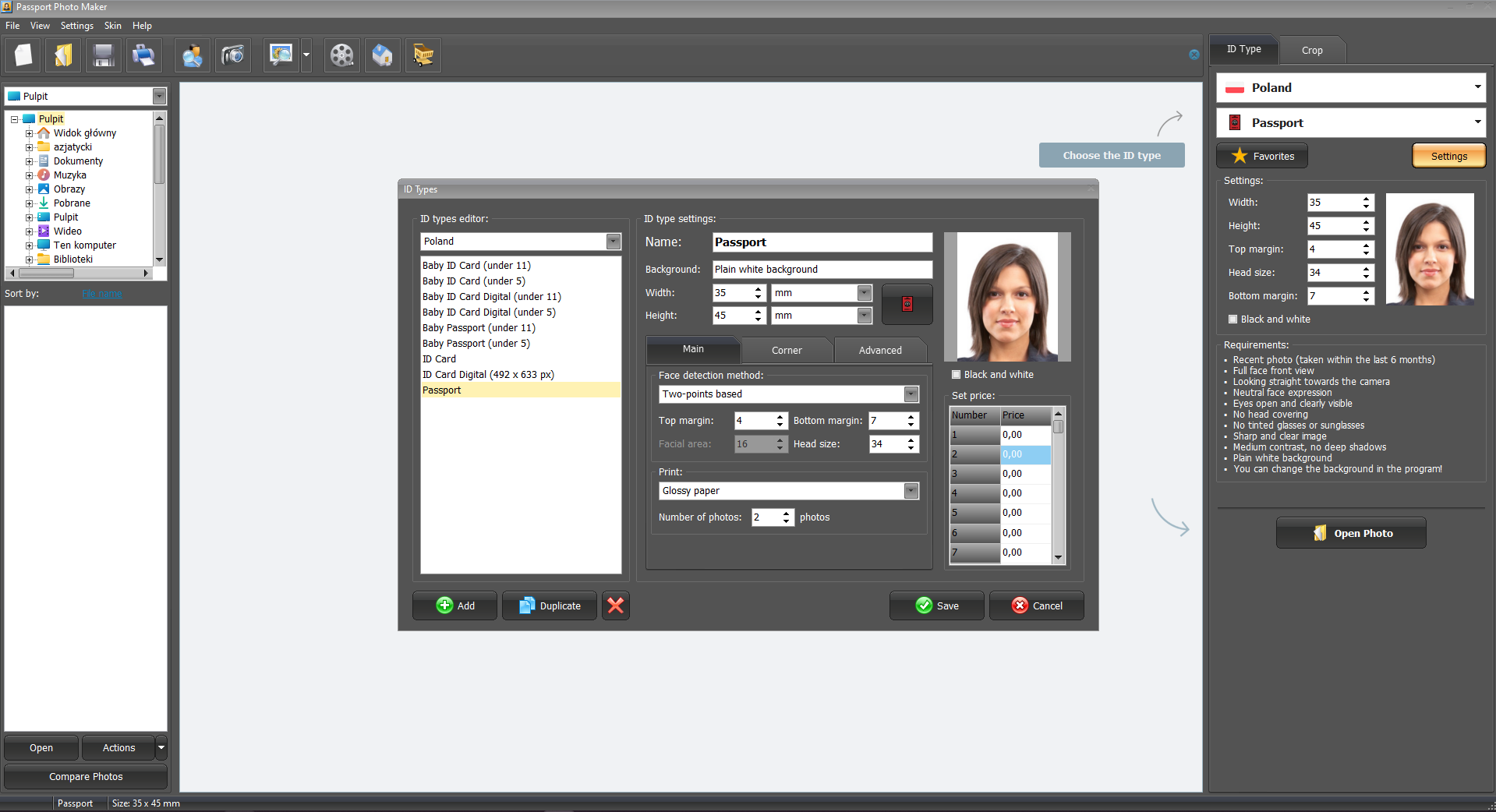1496x812 pixels.
Task: Click the Name field containing Passport
Action: tap(822, 242)
